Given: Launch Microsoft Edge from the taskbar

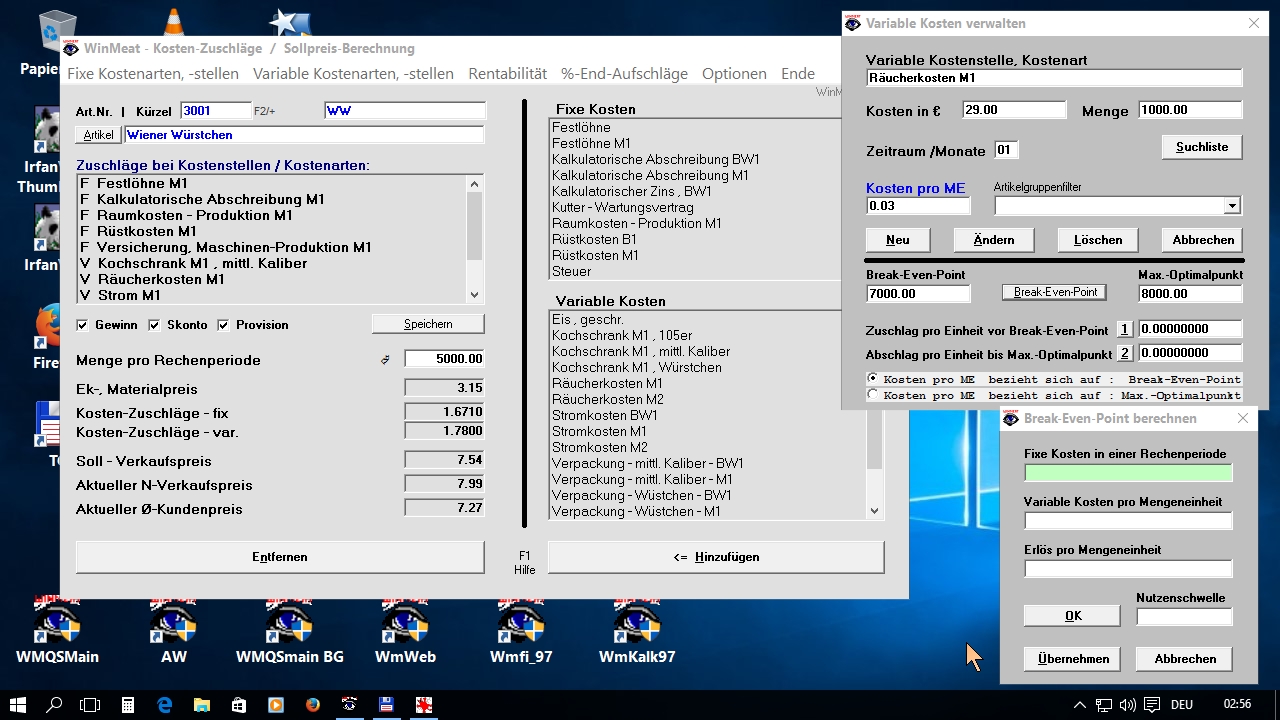Looking at the screenshot, I should click(x=165, y=704).
